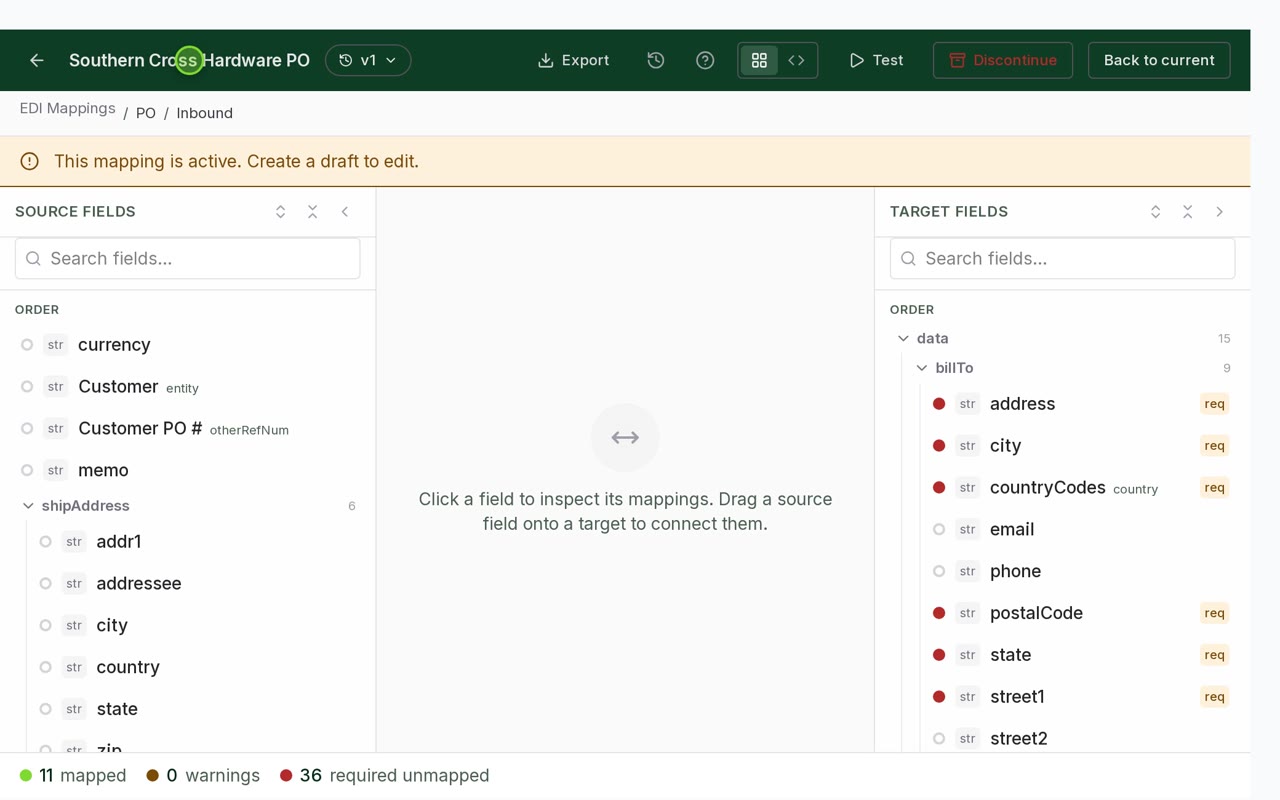Hide the Source Fields panel

point(345,212)
